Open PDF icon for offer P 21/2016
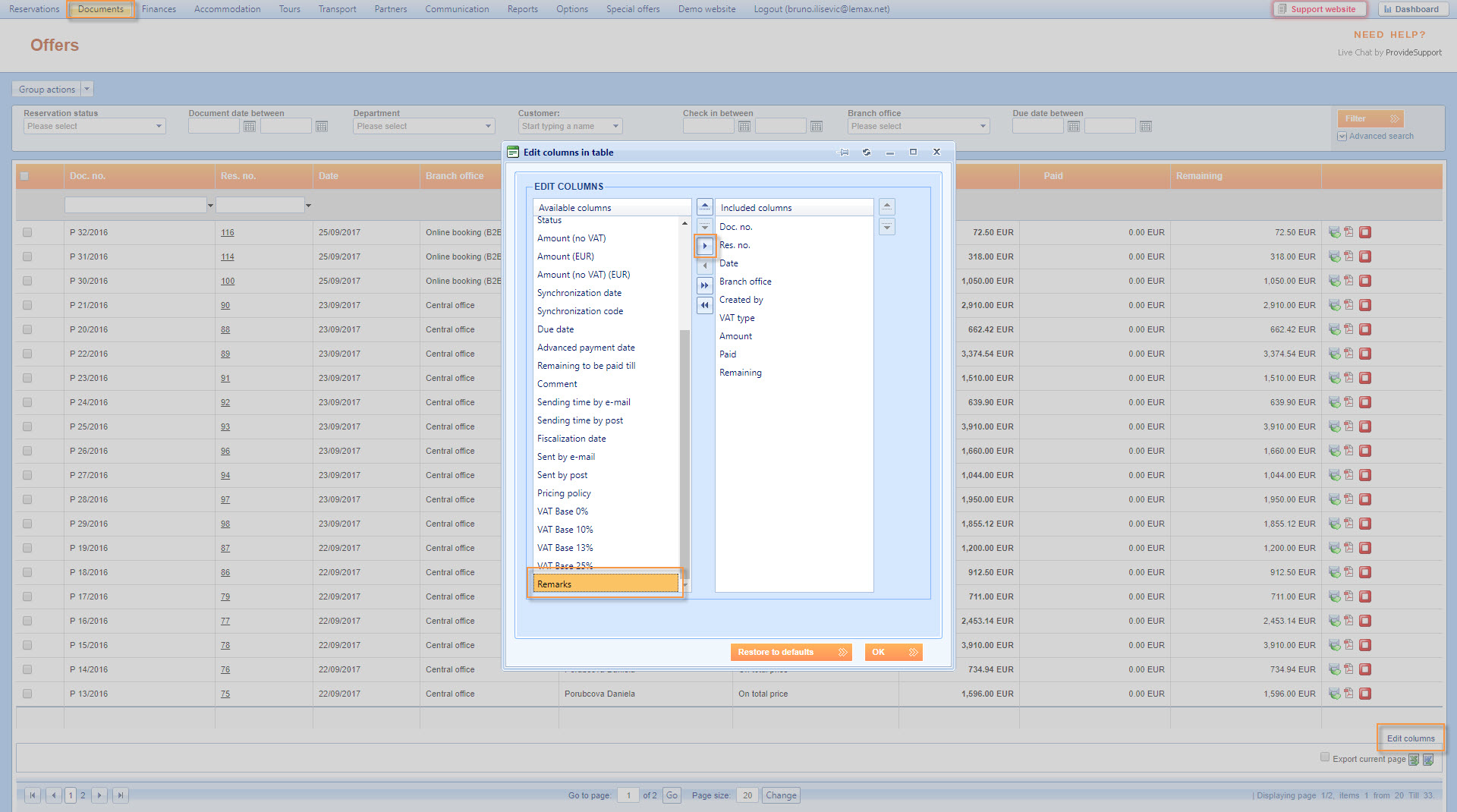Viewport: 1457px width, 812px height. pos(1348,305)
